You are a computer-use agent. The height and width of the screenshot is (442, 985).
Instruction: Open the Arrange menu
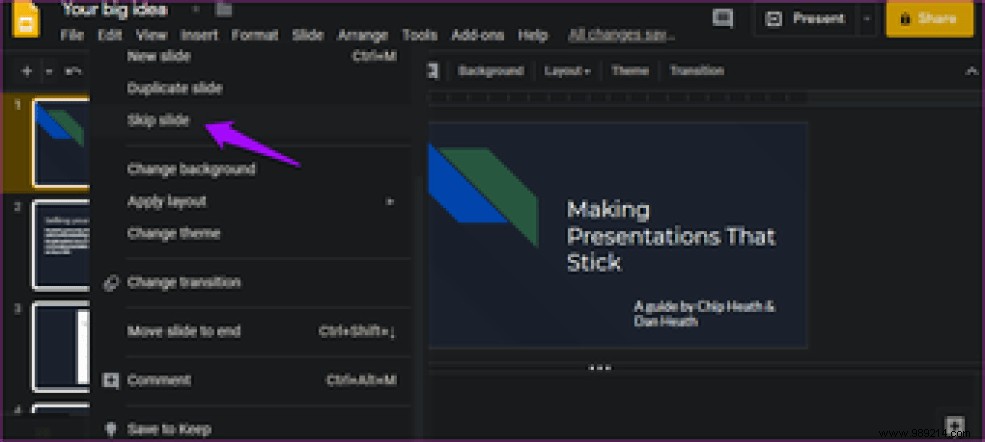point(362,35)
